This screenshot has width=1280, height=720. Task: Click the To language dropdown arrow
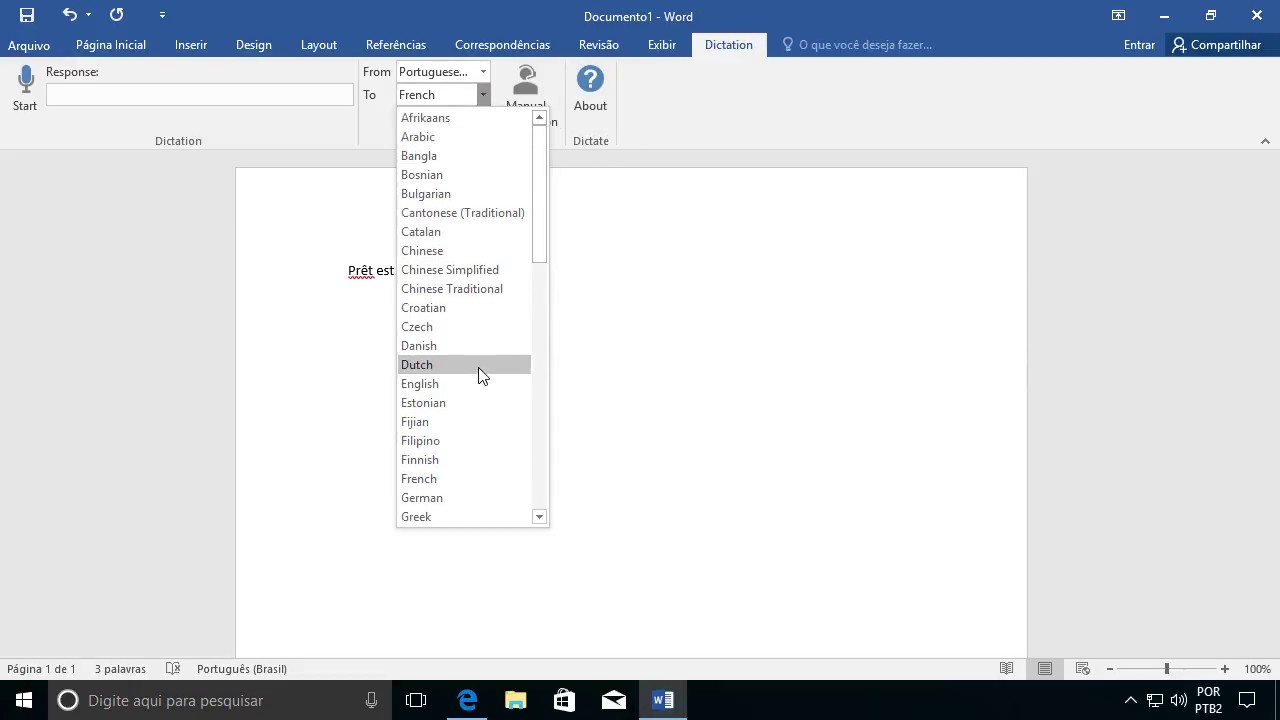(483, 95)
